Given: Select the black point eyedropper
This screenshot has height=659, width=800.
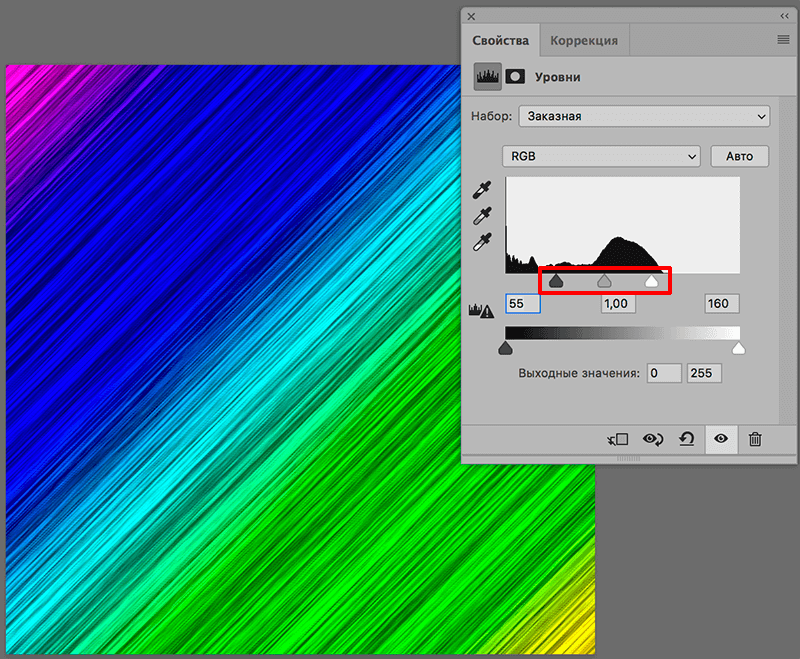Looking at the screenshot, I should [x=483, y=190].
